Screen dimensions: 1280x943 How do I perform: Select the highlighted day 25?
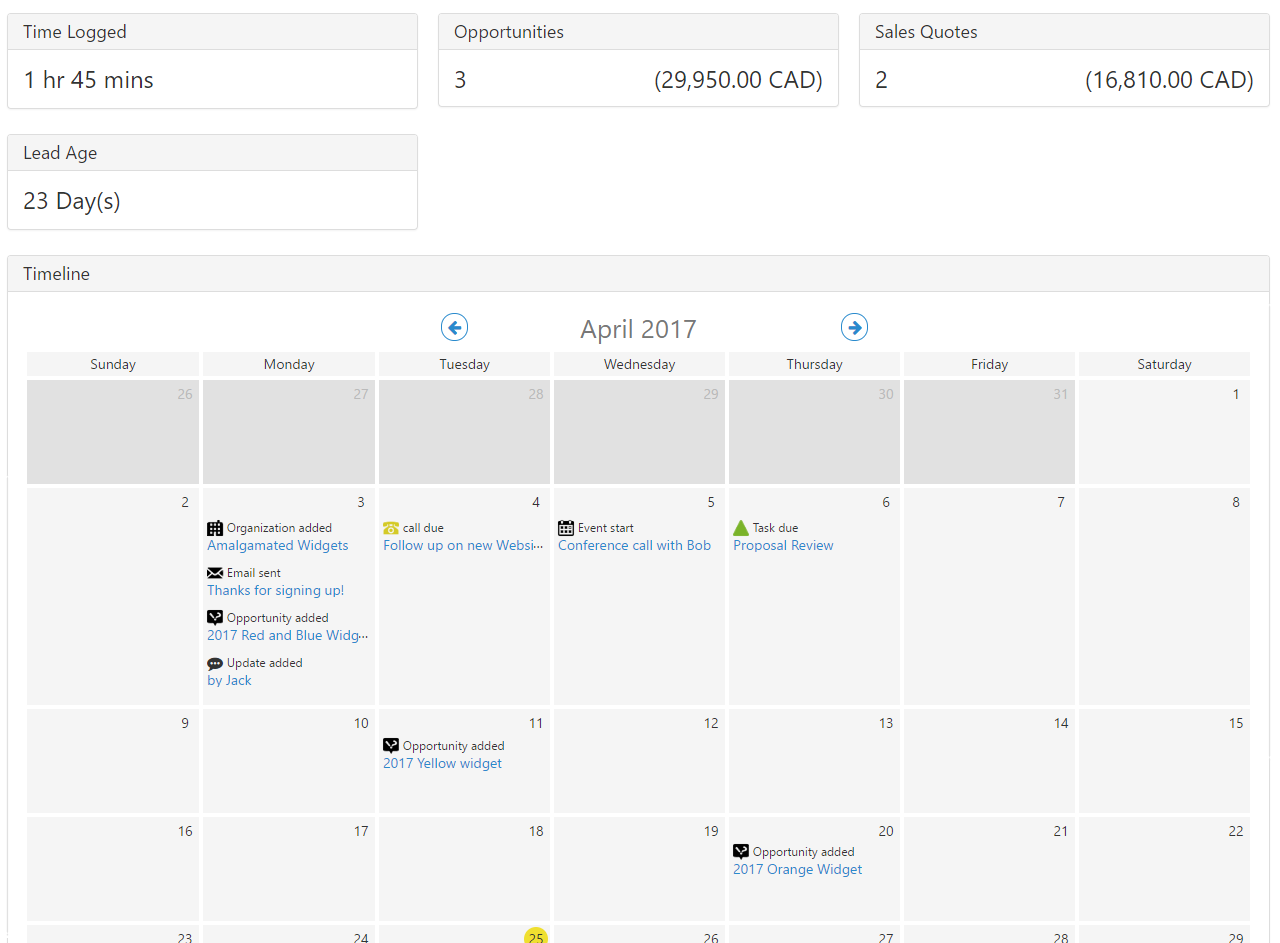pos(536,936)
